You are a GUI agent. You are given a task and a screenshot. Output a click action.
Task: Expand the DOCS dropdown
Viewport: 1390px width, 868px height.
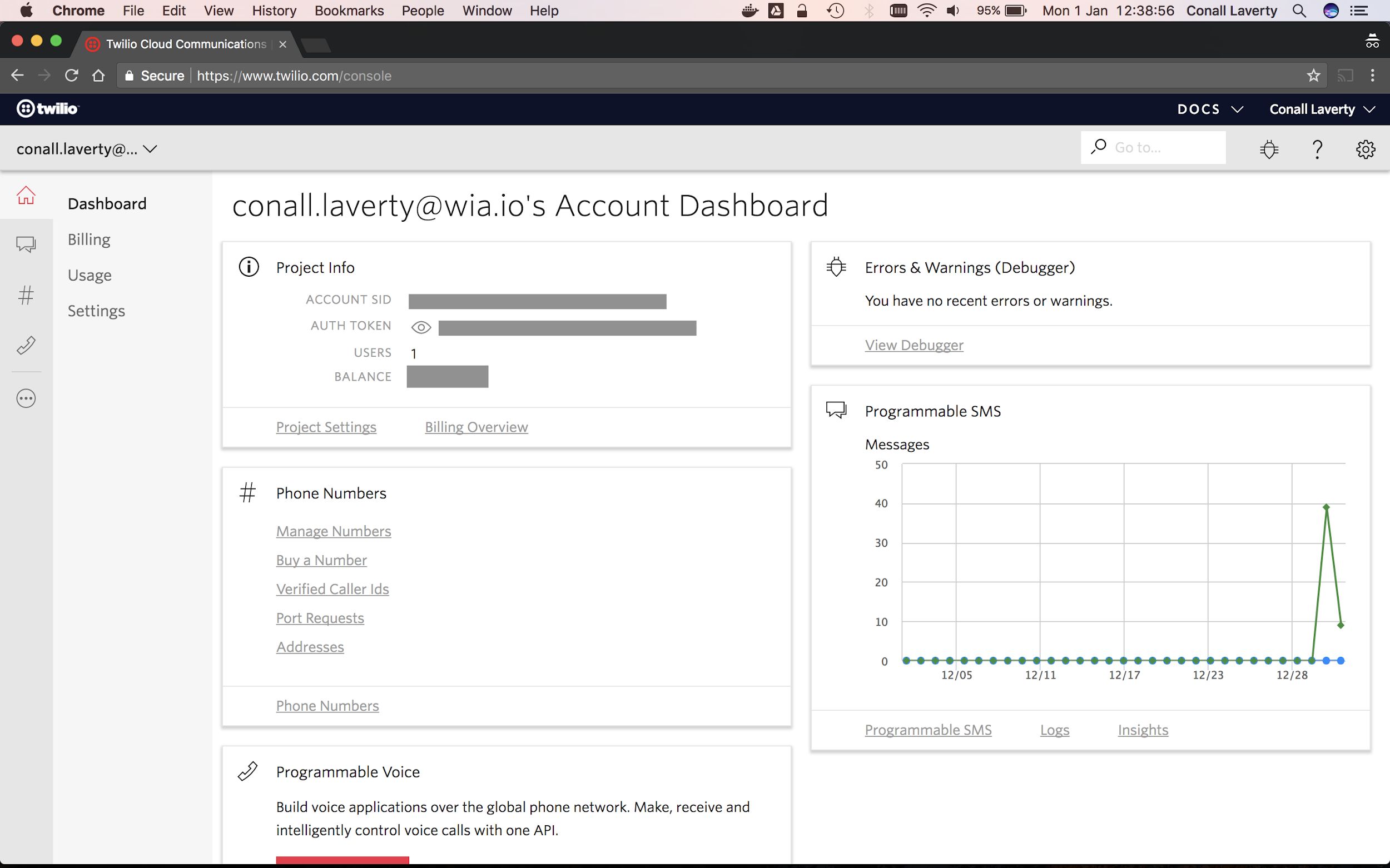point(1210,109)
